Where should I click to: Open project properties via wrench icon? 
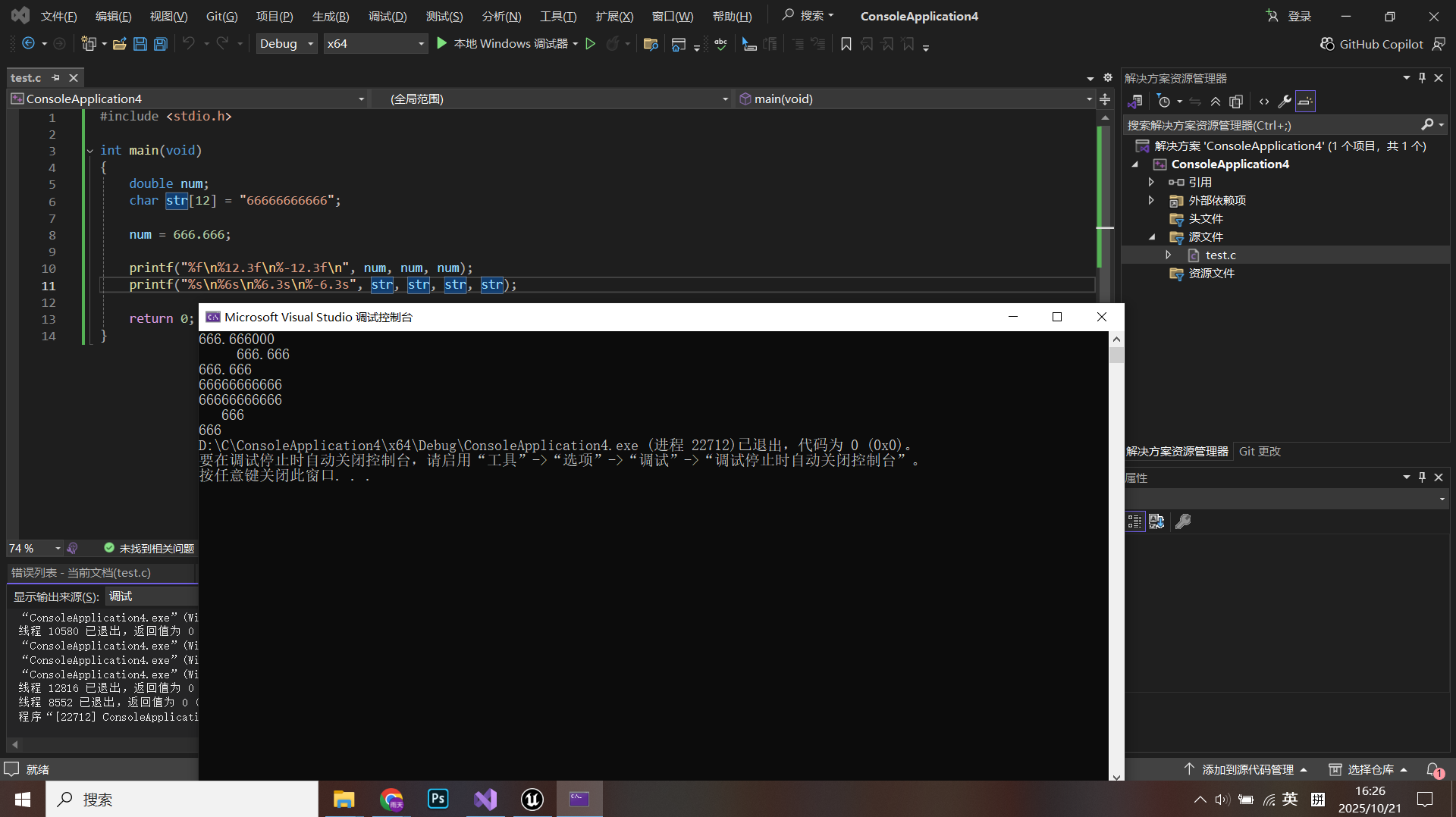1285,101
